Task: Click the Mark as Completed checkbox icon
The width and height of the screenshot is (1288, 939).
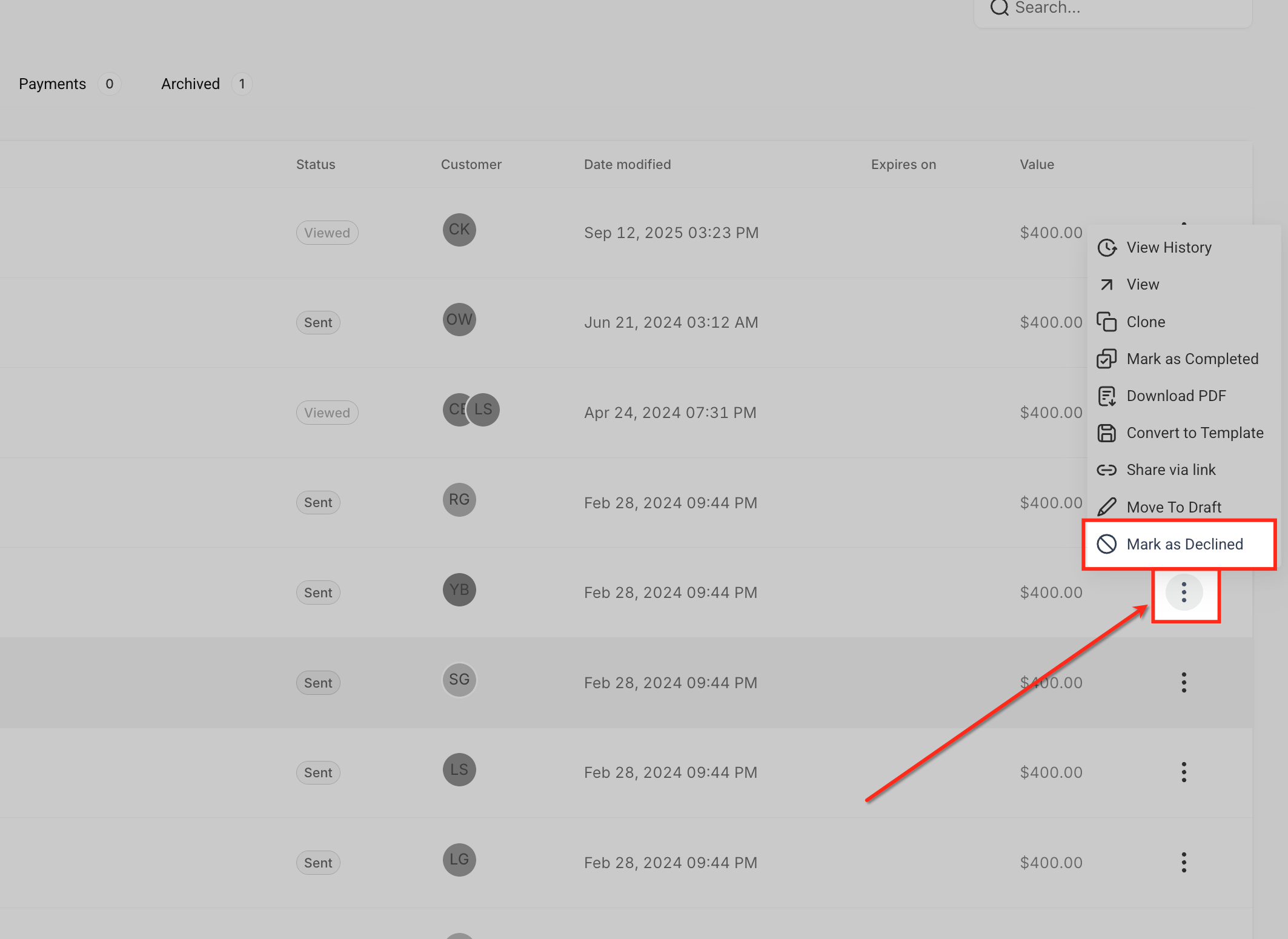Action: [1107, 359]
